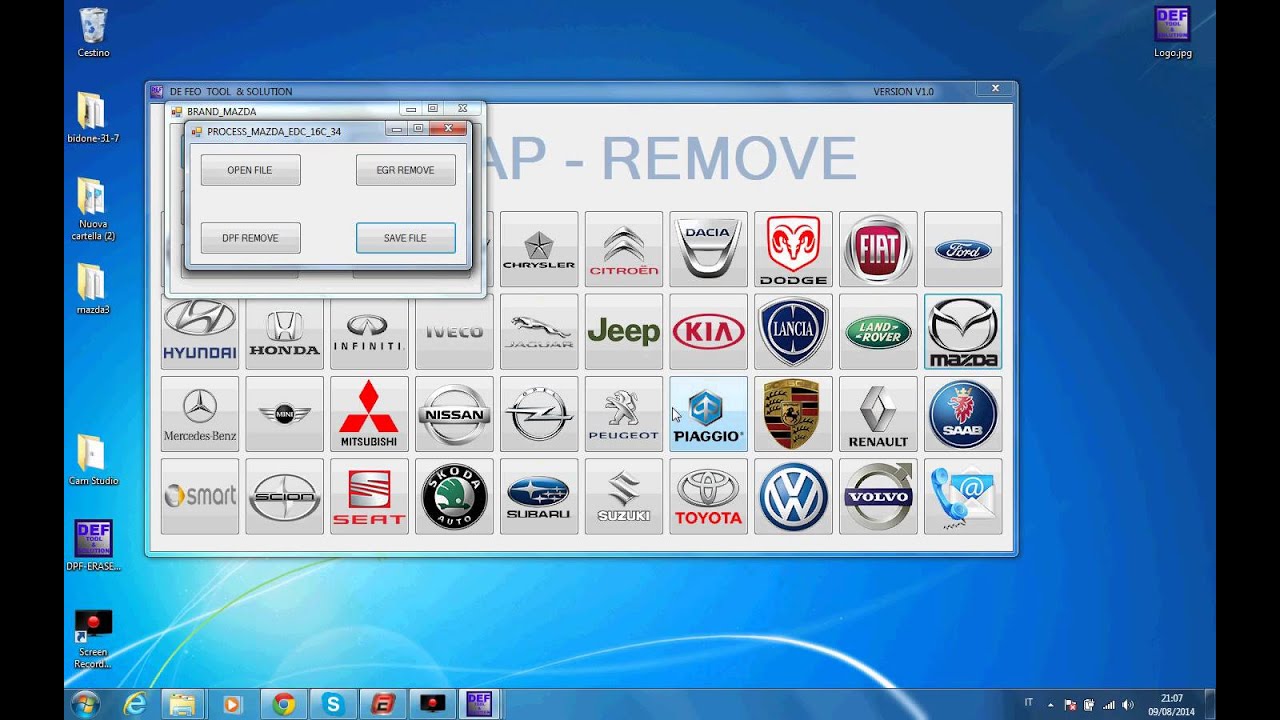Click the IT language indicator
This screenshot has width=1280, height=720.
pos(1028,702)
